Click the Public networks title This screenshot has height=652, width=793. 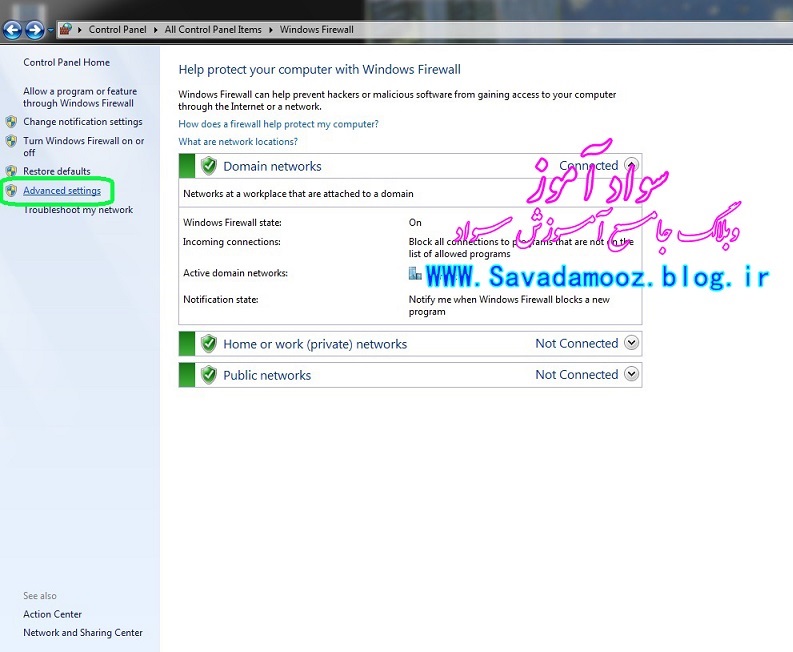coord(267,375)
